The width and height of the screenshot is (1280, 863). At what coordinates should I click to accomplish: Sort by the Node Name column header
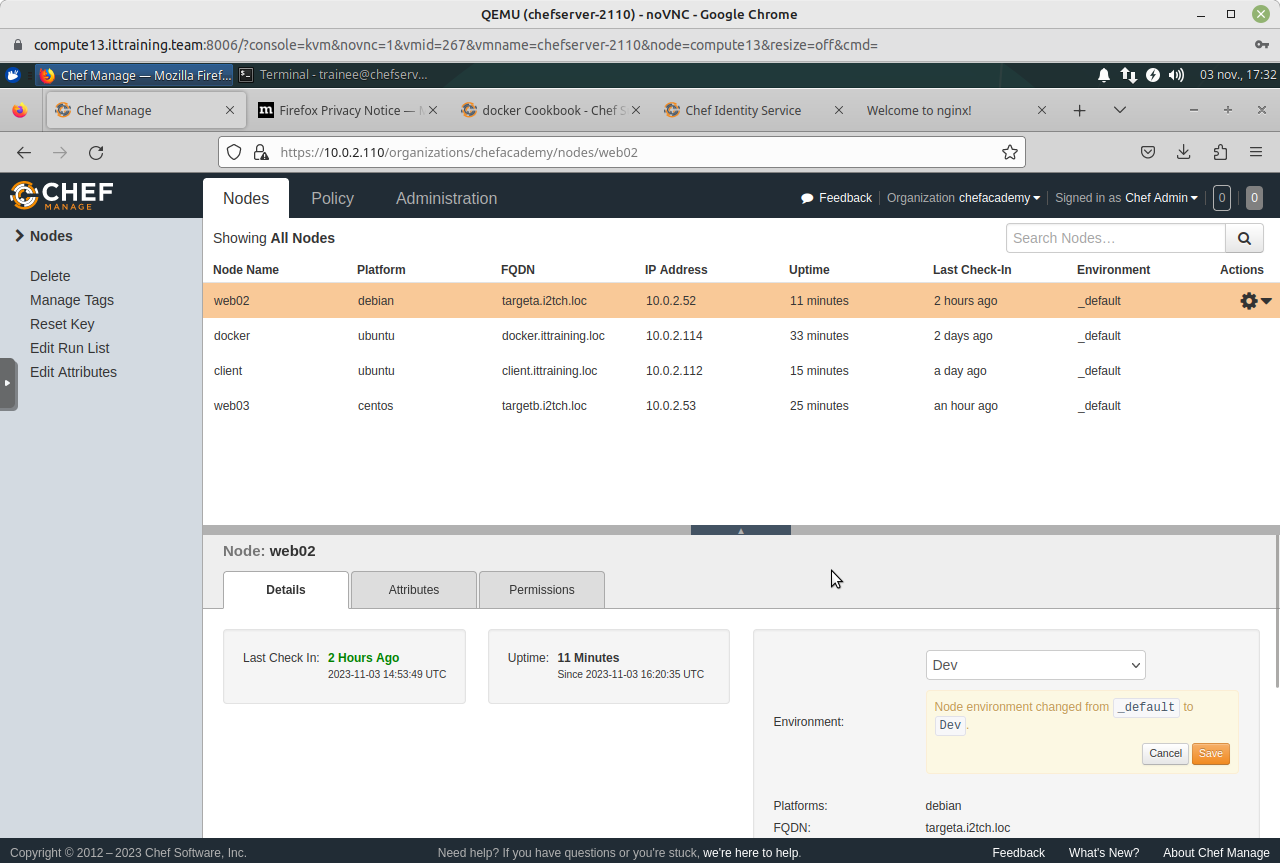point(246,270)
